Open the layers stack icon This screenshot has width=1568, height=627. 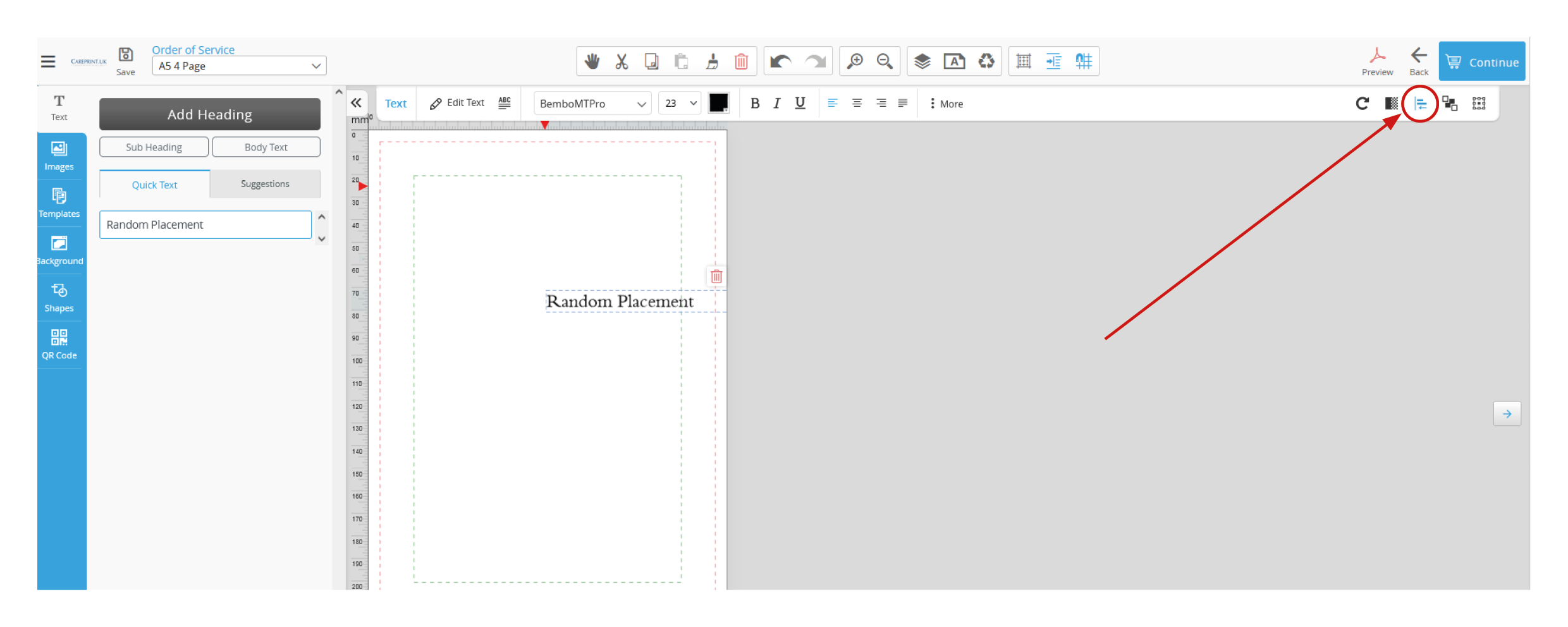pos(922,61)
